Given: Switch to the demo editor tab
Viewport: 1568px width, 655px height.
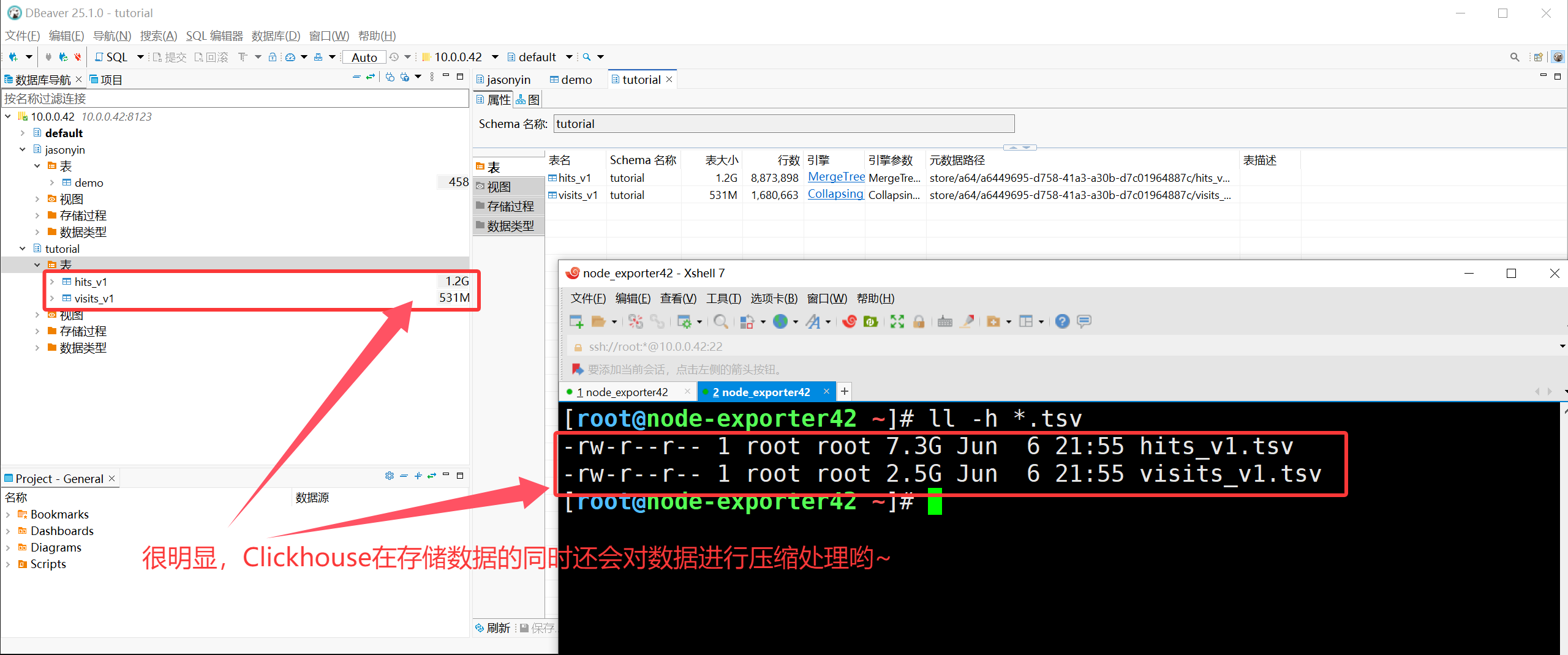Looking at the screenshot, I should (571, 80).
